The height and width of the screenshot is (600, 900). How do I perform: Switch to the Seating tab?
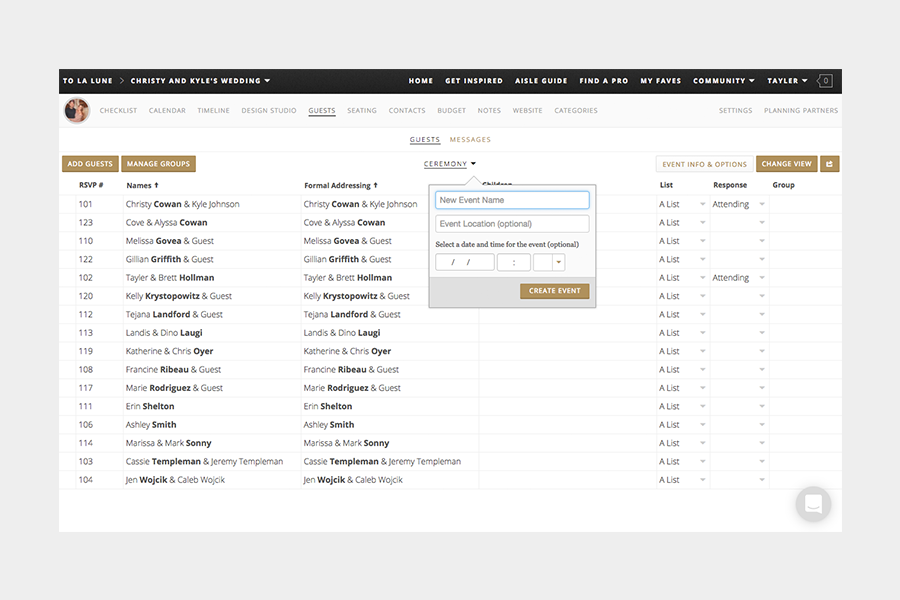tap(362, 111)
